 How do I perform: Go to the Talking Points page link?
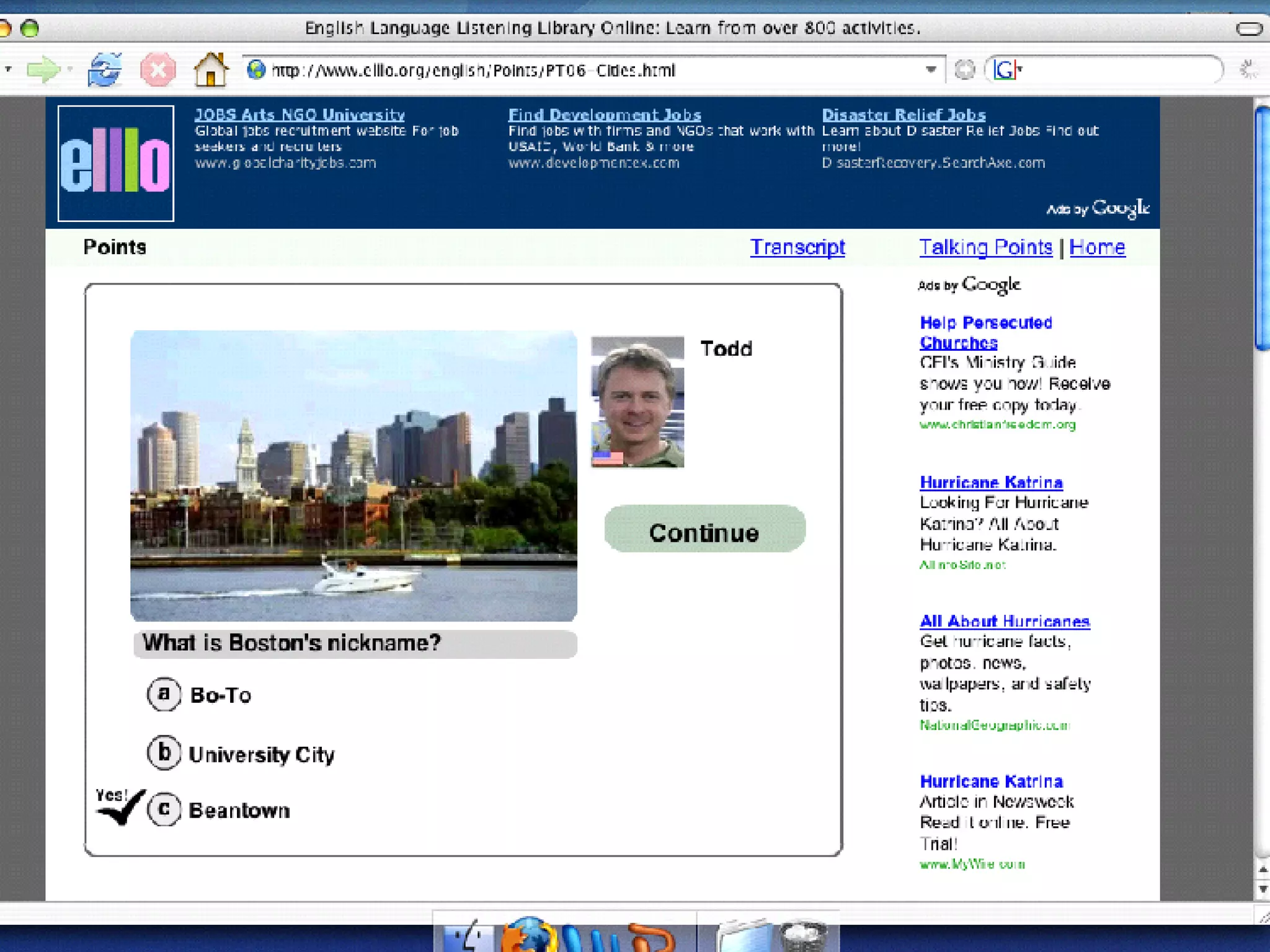pyautogui.click(x=985, y=247)
